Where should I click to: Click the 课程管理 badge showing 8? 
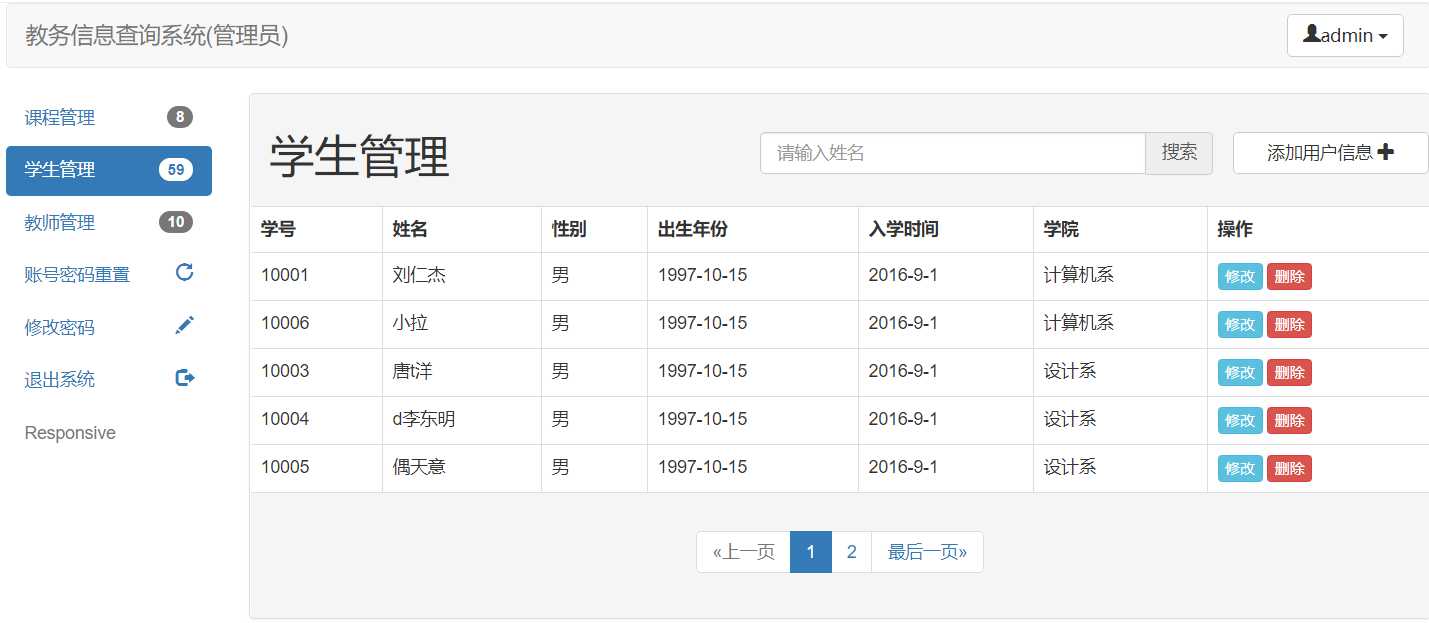point(178,116)
